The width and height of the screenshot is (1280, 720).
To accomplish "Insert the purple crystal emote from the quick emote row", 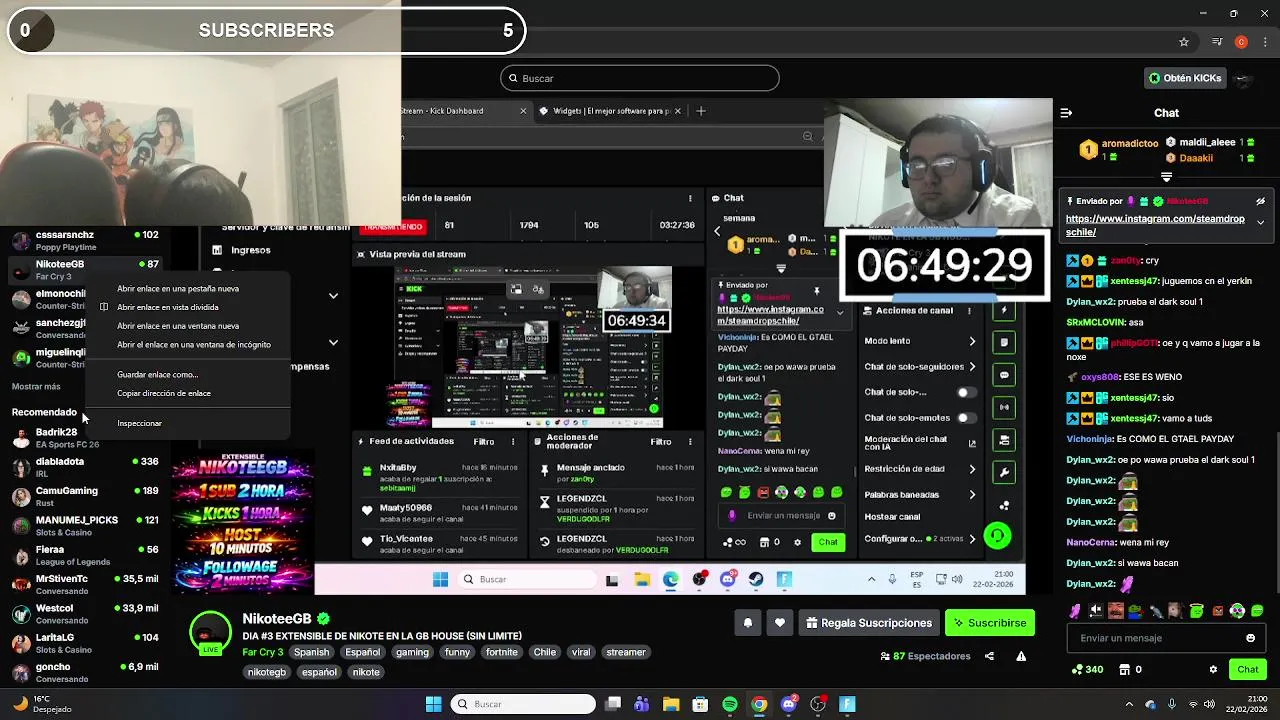I will click(1075, 611).
